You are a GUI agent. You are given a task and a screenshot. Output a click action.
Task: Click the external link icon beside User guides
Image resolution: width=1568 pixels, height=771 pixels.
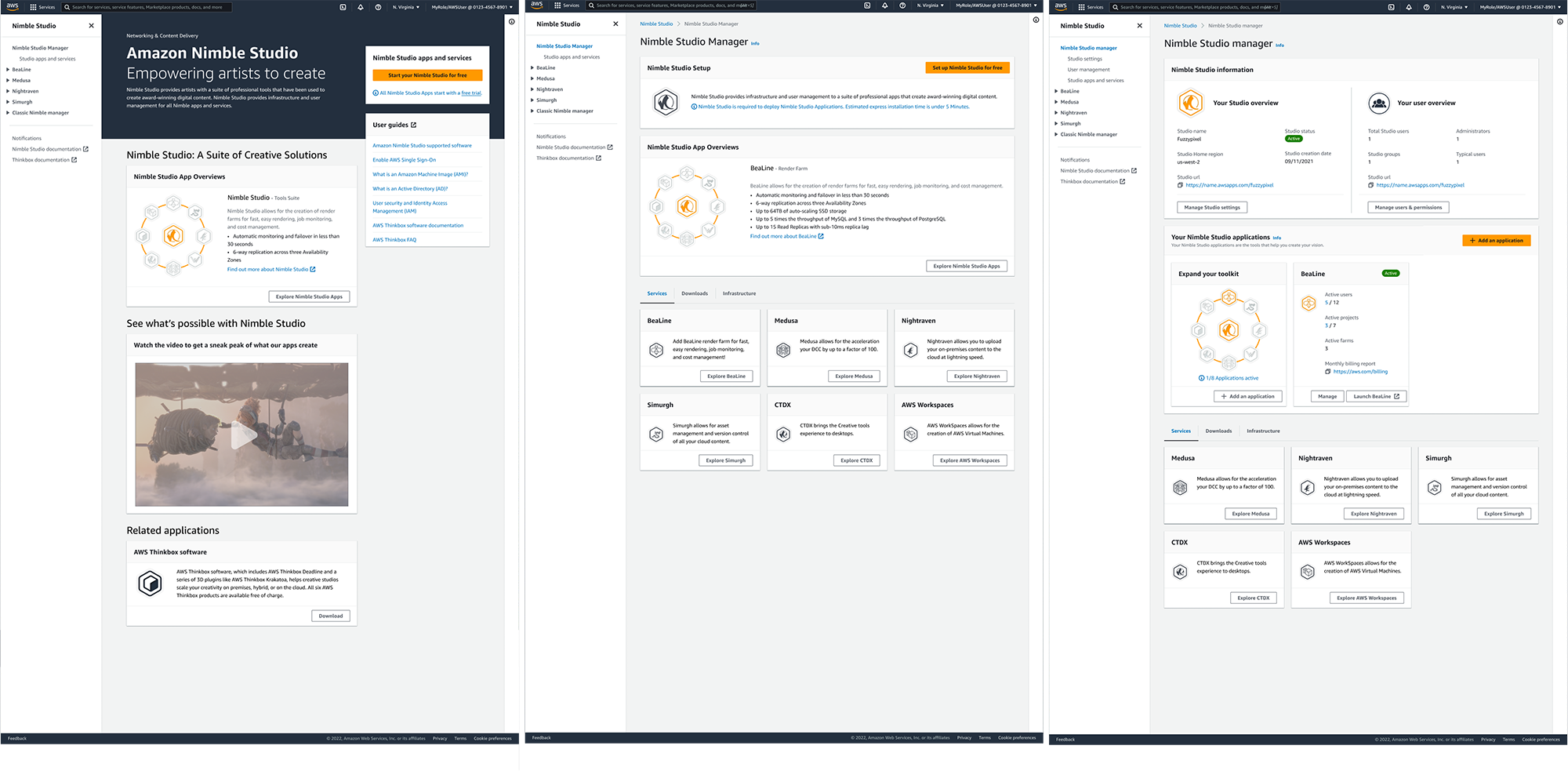click(x=414, y=125)
